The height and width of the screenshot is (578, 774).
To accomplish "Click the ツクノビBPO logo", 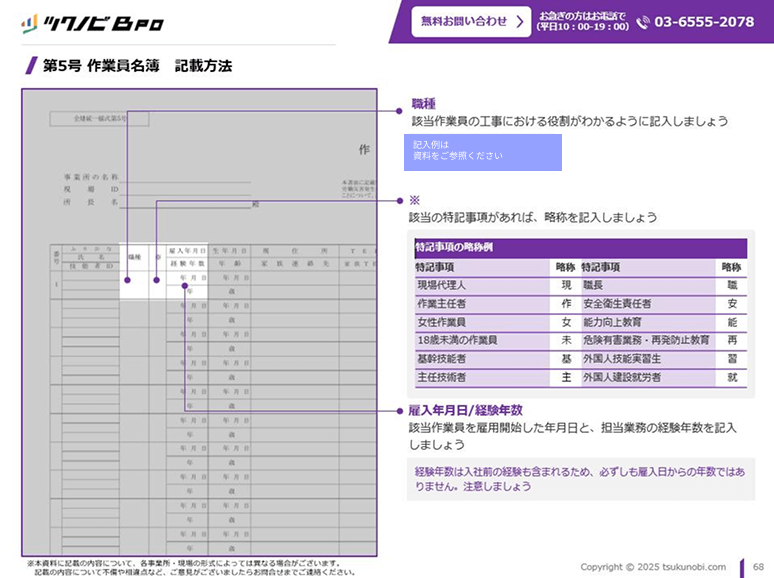I will point(92,24).
